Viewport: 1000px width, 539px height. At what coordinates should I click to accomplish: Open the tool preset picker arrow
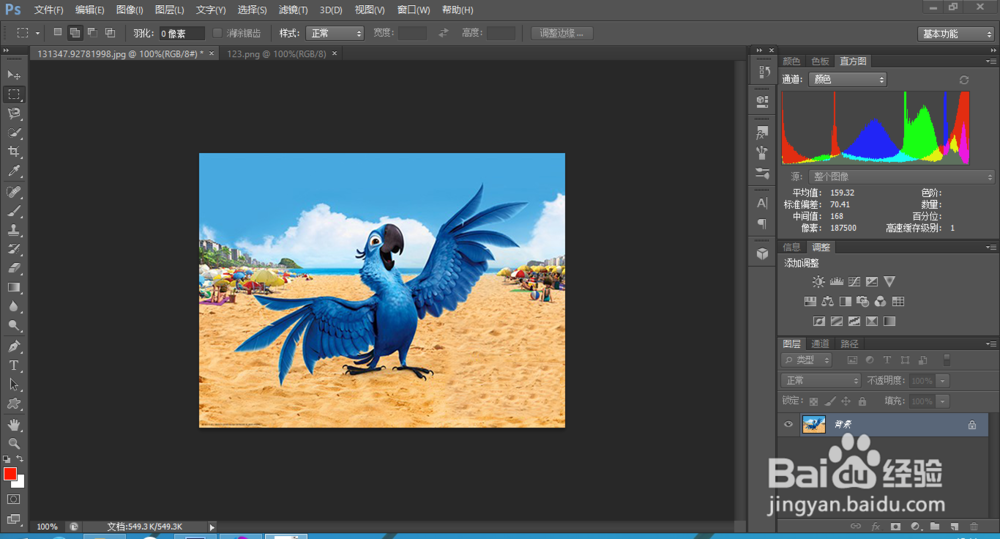(x=38, y=33)
